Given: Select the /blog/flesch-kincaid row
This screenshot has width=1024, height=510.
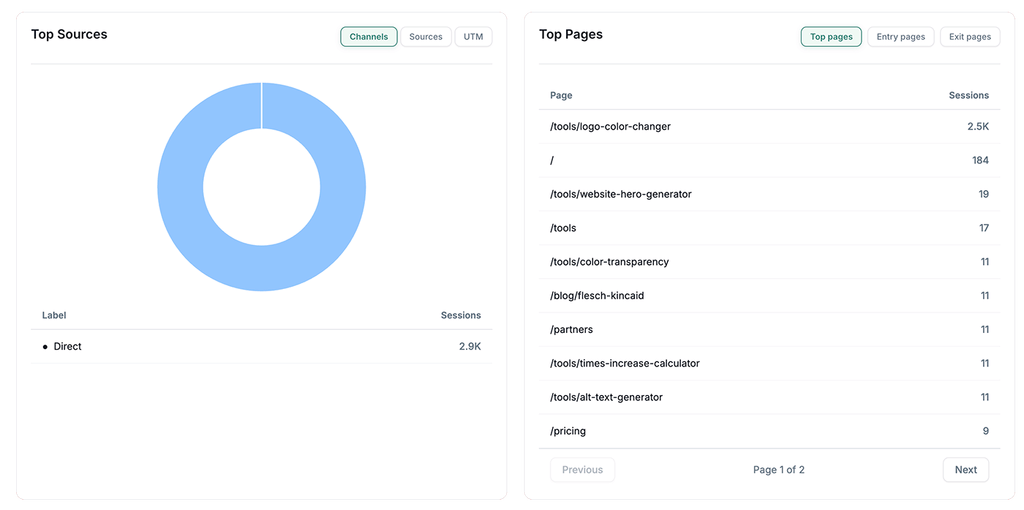Looking at the screenshot, I should (x=769, y=296).
